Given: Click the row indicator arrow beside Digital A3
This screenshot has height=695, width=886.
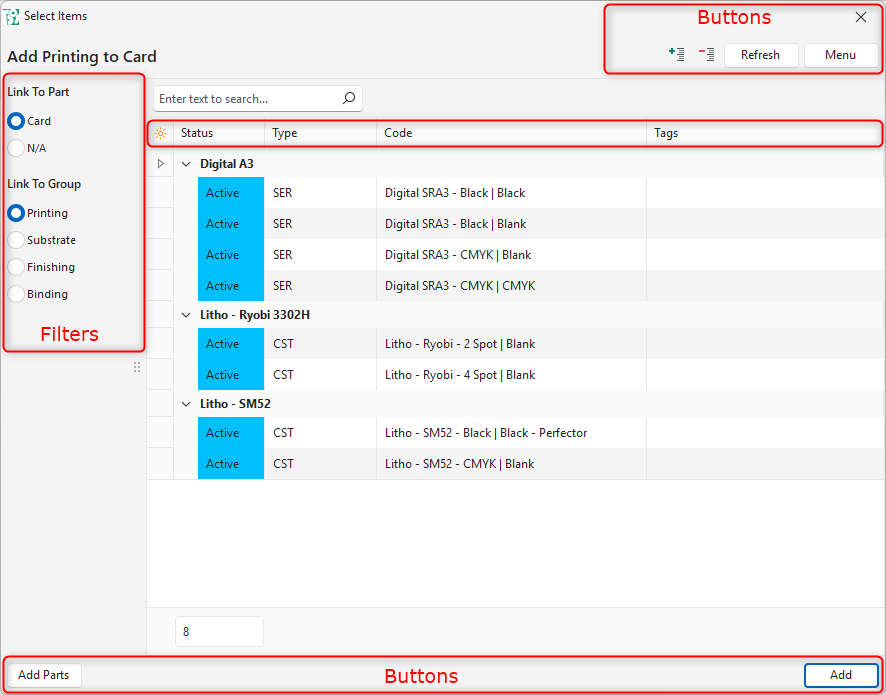Looking at the screenshot, I should point(160,163).
